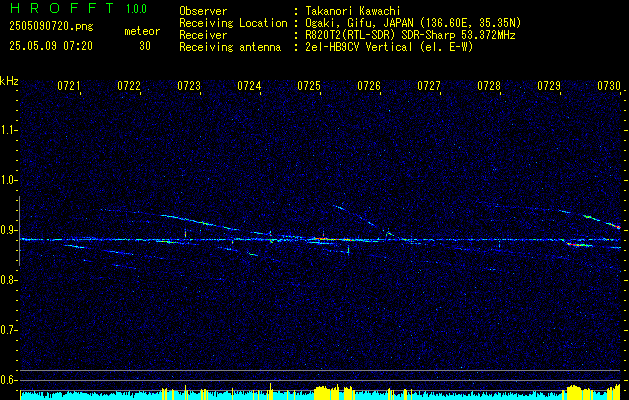Click the meteor label
This screenshot has height=400, width=629.
(142, 31)
